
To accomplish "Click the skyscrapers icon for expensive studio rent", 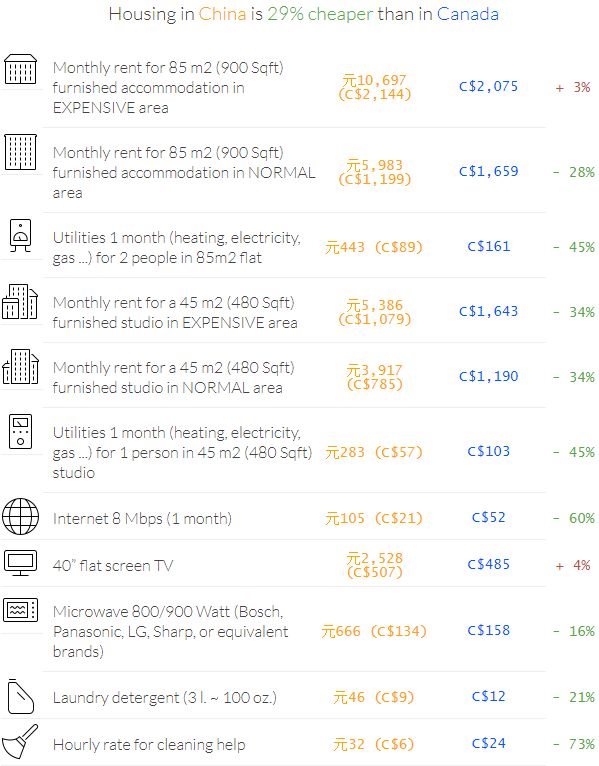I will pos(20,301).
